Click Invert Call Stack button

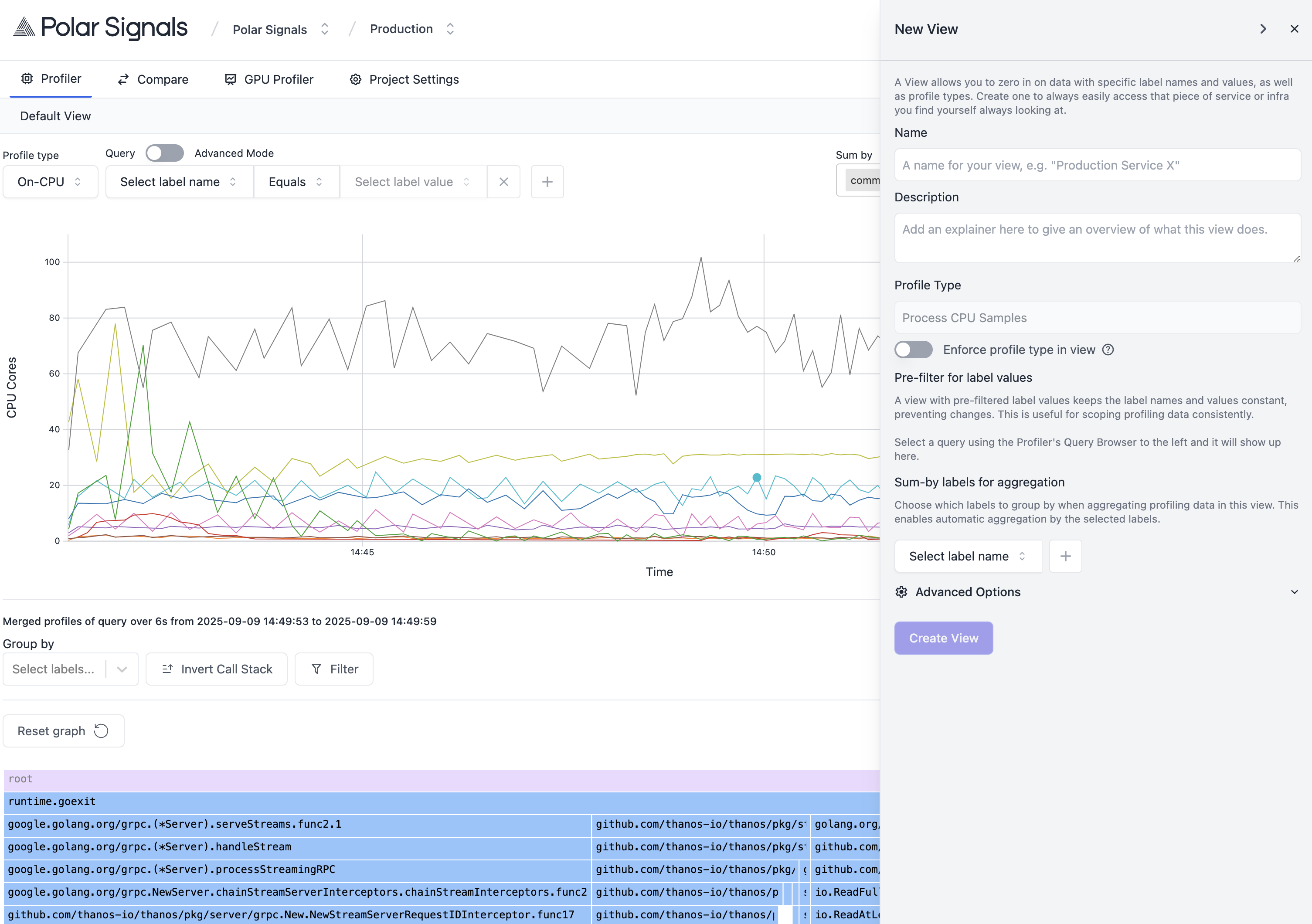217,669
